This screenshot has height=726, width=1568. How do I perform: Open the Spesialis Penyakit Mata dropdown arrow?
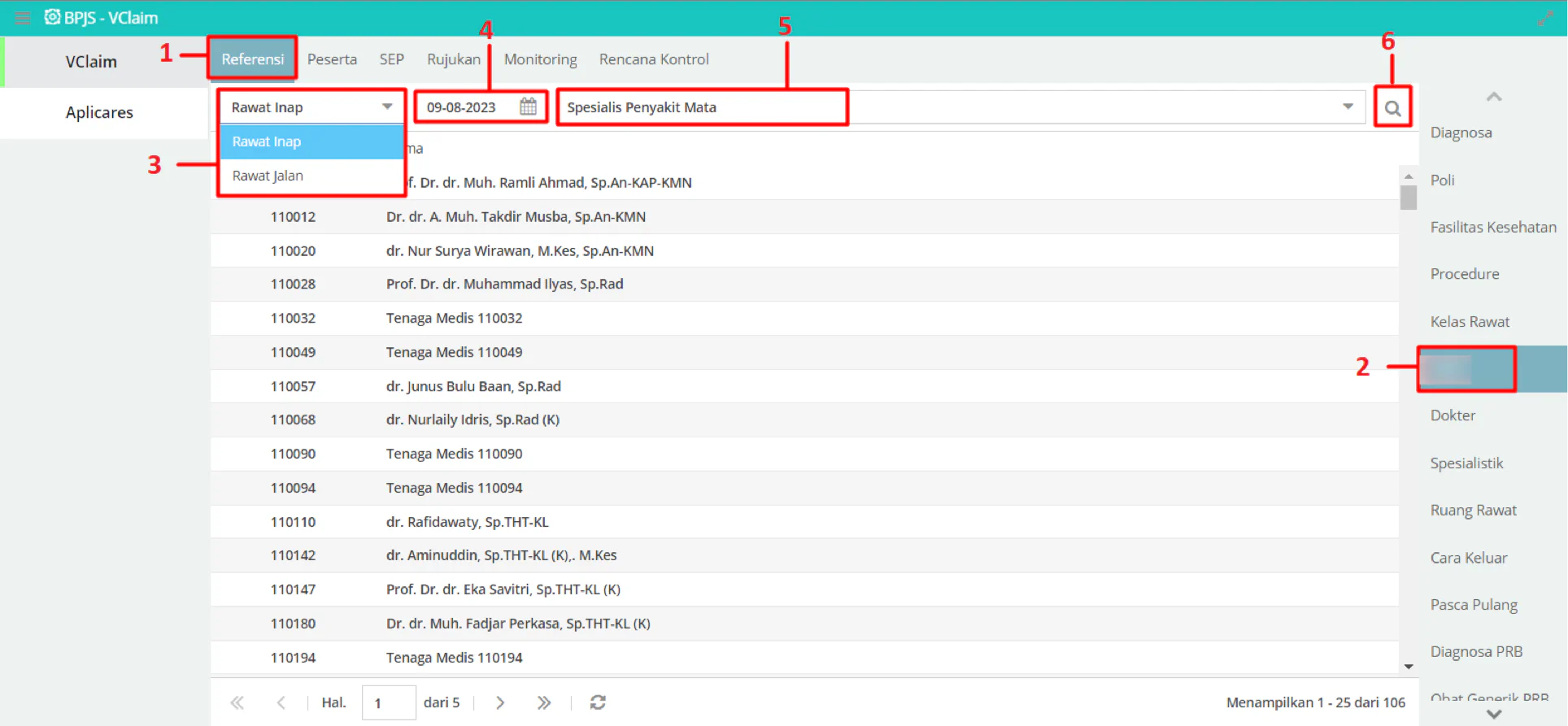click(x=1348, y=107)
